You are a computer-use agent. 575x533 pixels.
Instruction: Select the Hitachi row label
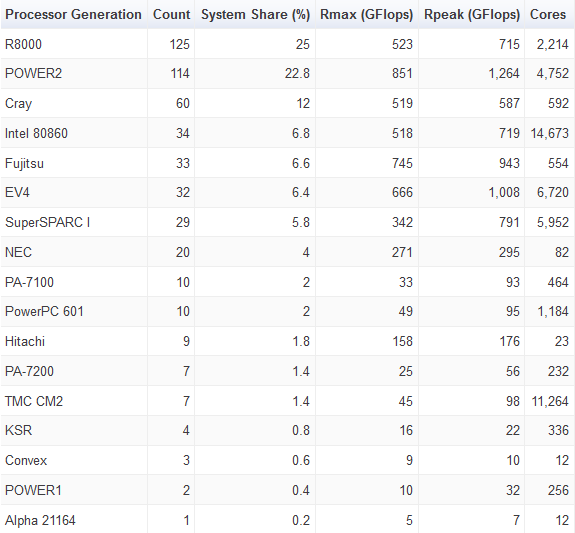25,342
